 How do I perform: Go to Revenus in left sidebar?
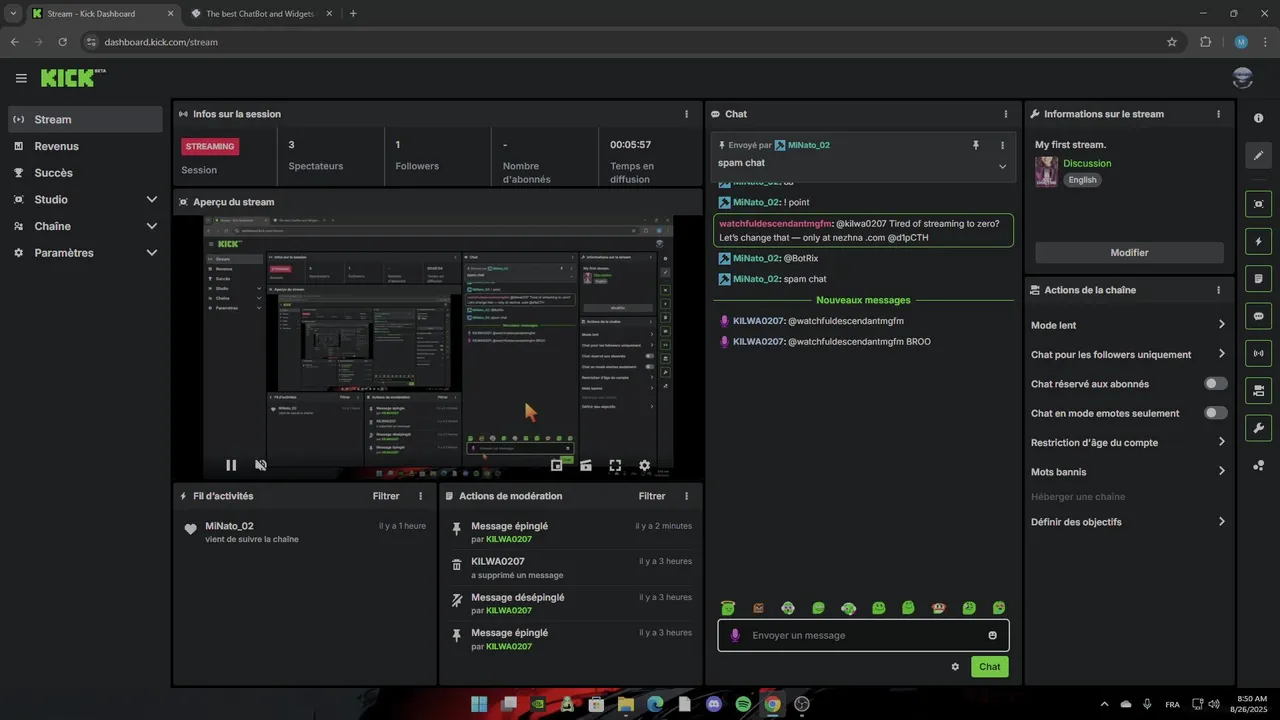click(85, 146)
